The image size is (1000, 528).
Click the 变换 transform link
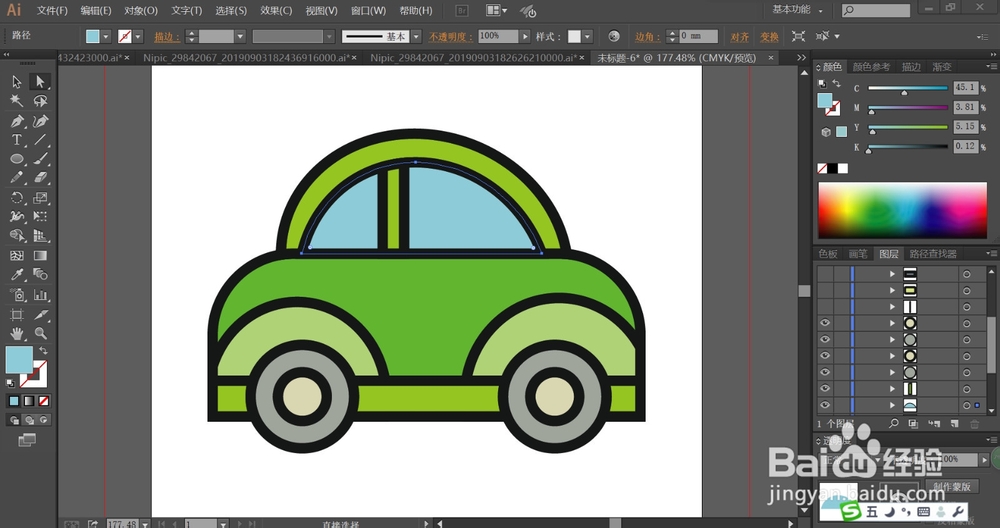pyautogui.click(x=768, y=36)
